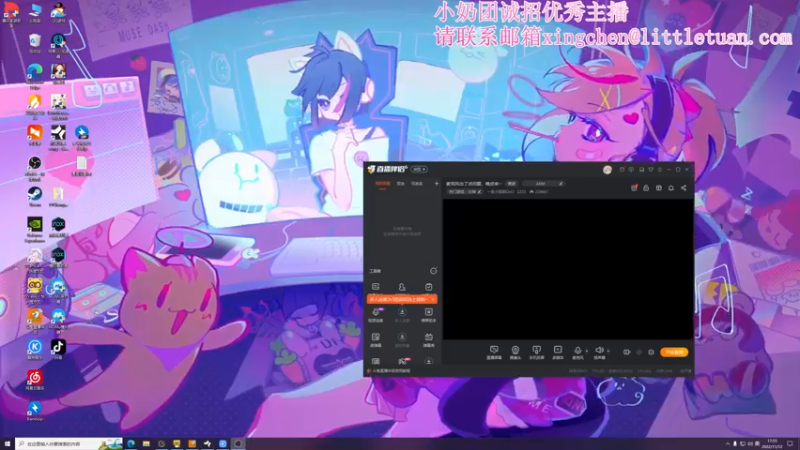
Task: Open the toolbox tool with red new badge
Action: 402,362
